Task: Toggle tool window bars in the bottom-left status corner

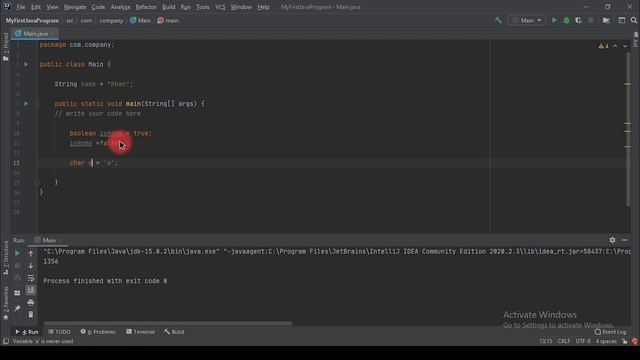Action: tap(6, 341)
